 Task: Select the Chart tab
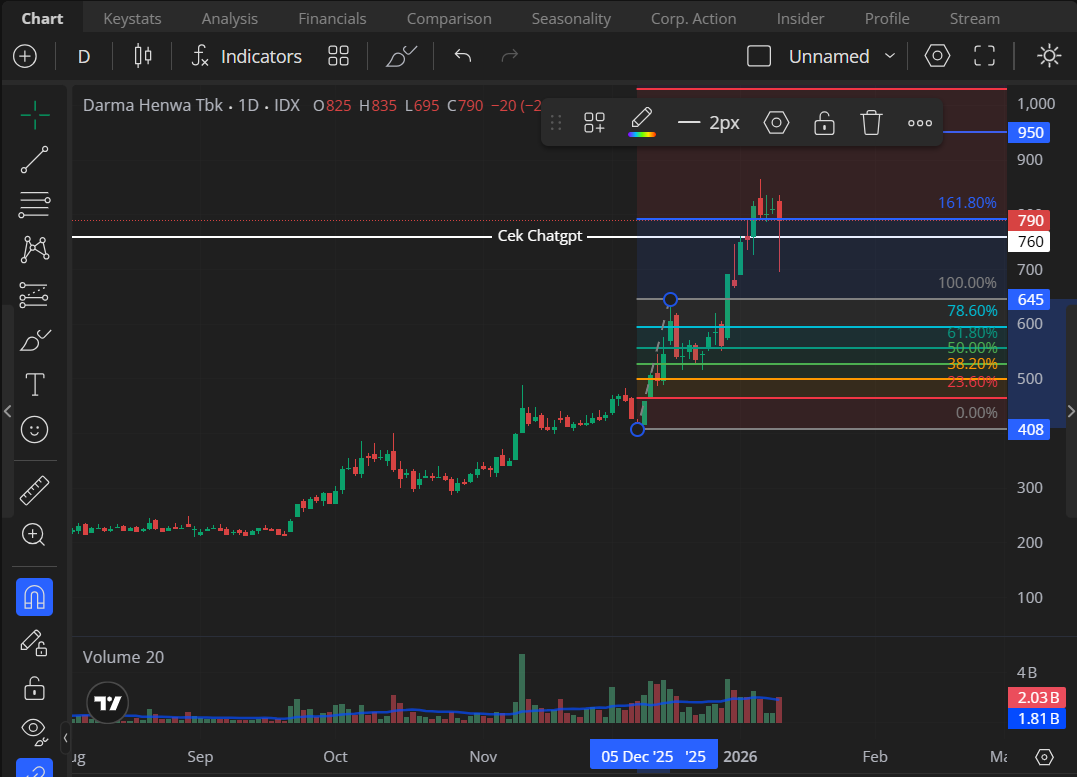coord(42,19)
